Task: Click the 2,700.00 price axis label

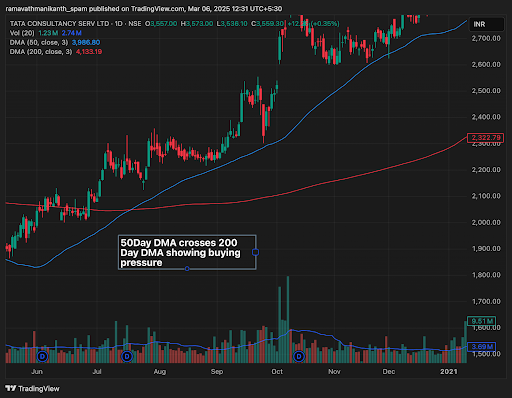Action: tap(486, 38)
